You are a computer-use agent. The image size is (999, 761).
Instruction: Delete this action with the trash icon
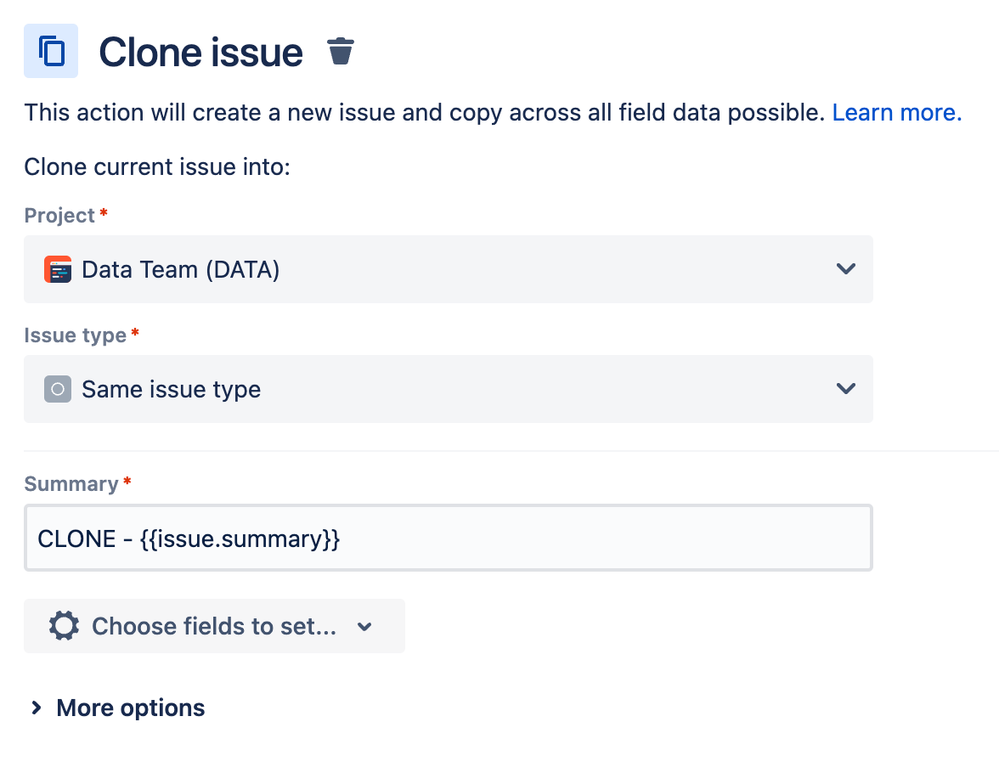(x=340, y=51)
